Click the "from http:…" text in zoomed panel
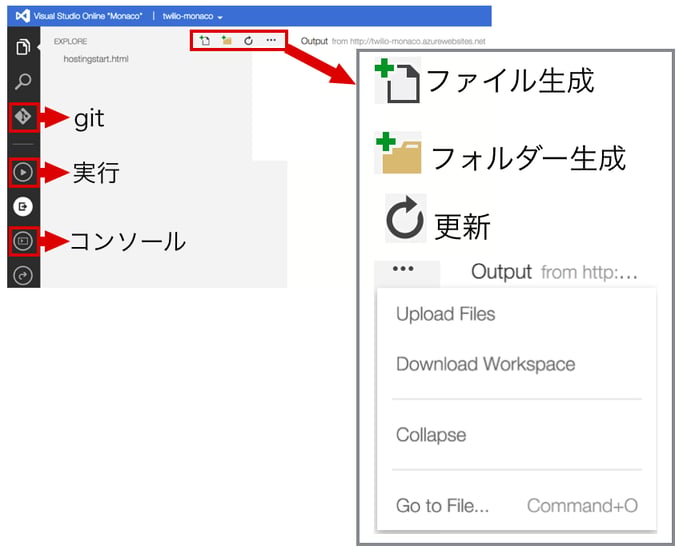 pyautogui.click(x=589, y=273)
